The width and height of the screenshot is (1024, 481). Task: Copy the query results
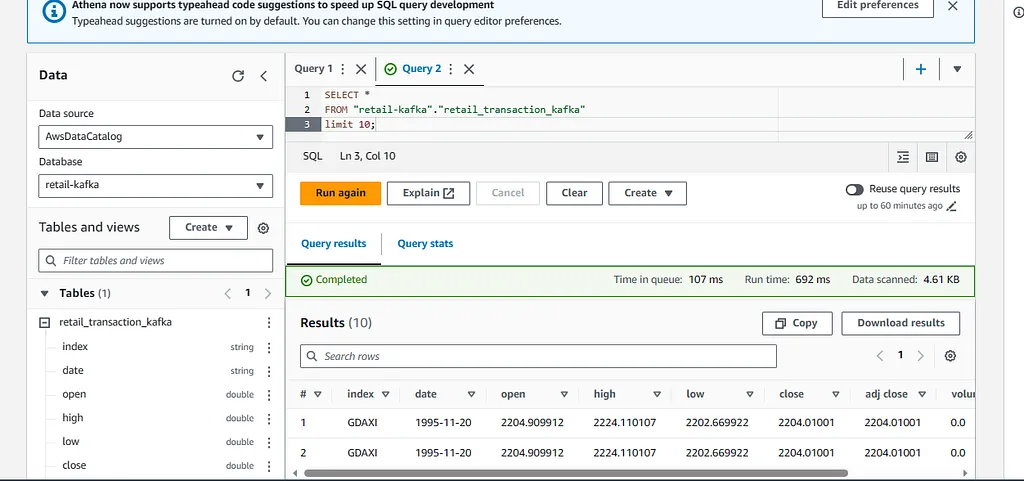797,322
